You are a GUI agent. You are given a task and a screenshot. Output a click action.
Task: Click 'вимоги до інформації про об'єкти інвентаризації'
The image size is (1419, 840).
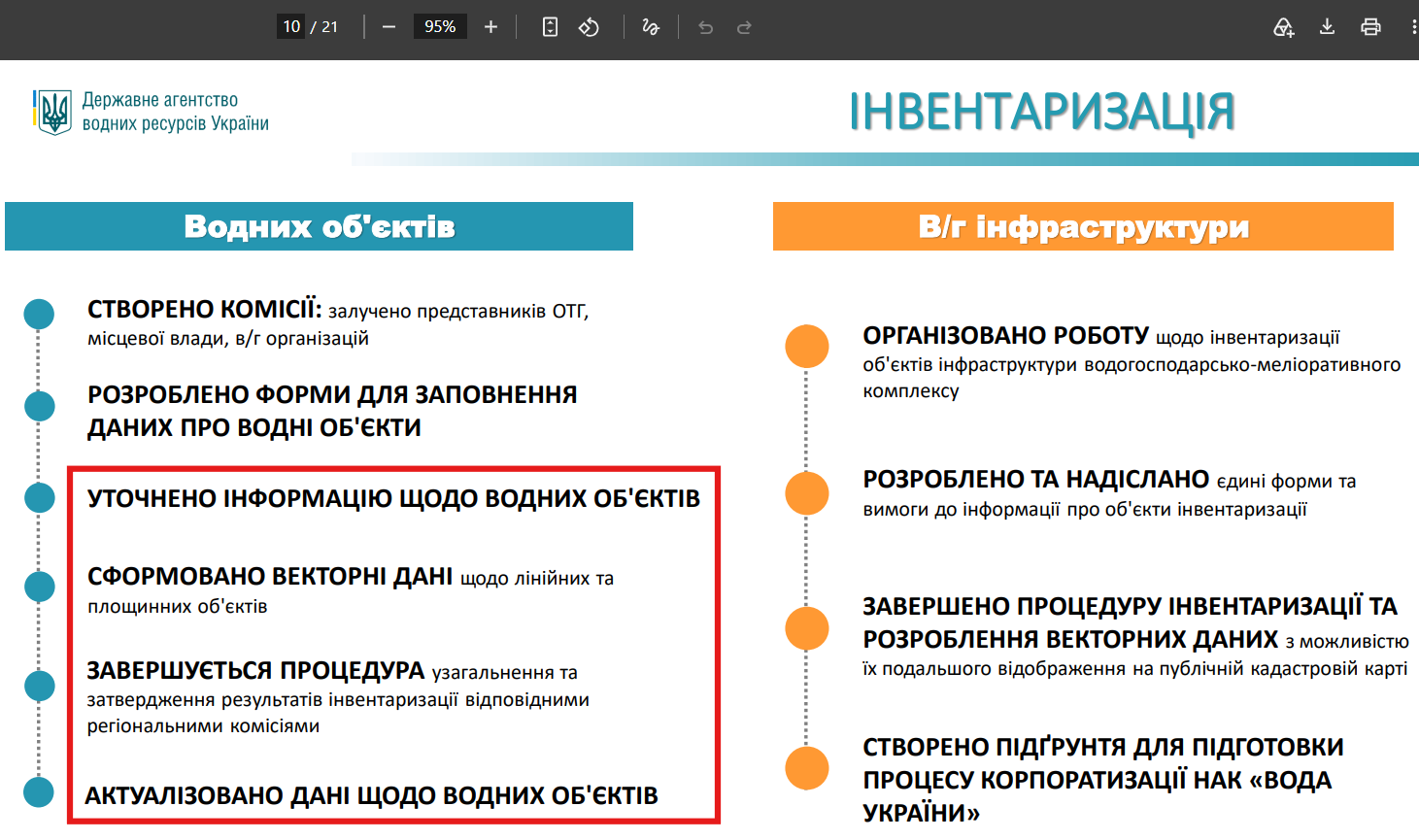coord(1085,510)
